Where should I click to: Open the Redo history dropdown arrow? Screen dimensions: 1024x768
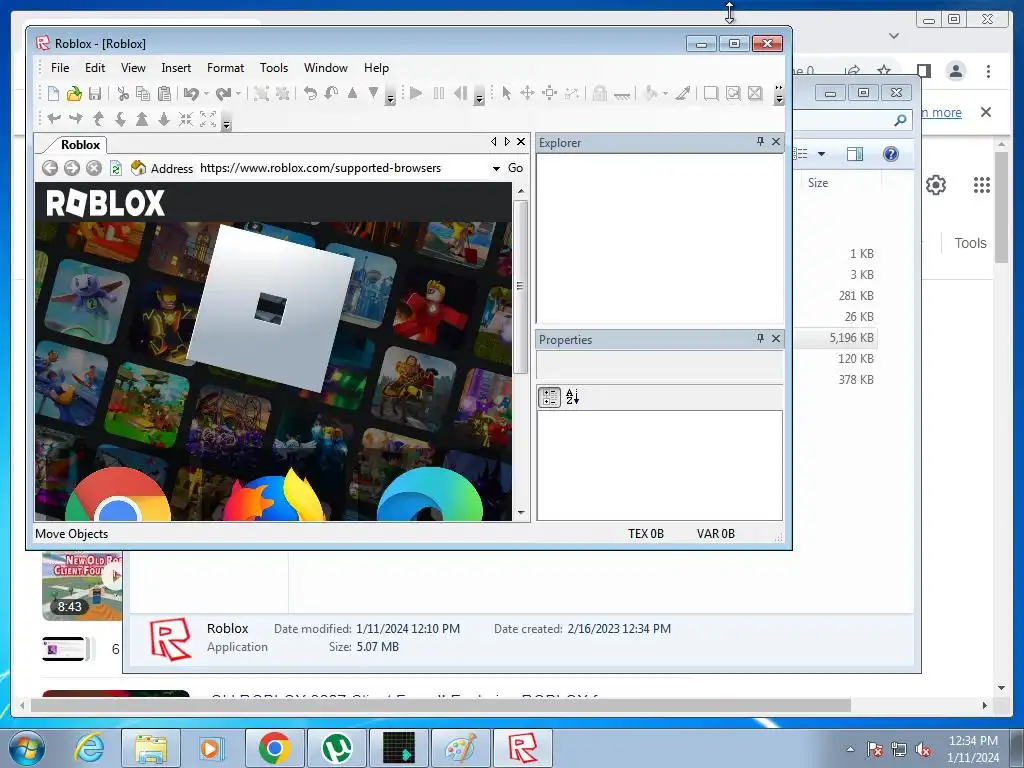tap(238, 93)
